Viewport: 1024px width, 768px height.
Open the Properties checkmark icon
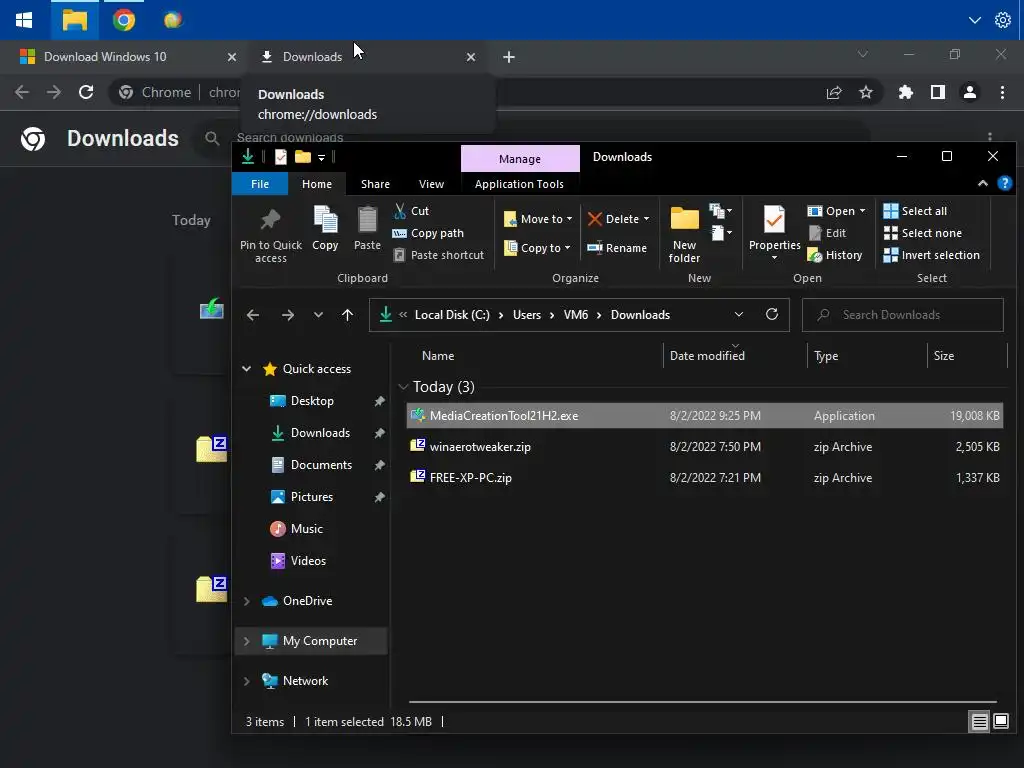(x=774, y=220)
